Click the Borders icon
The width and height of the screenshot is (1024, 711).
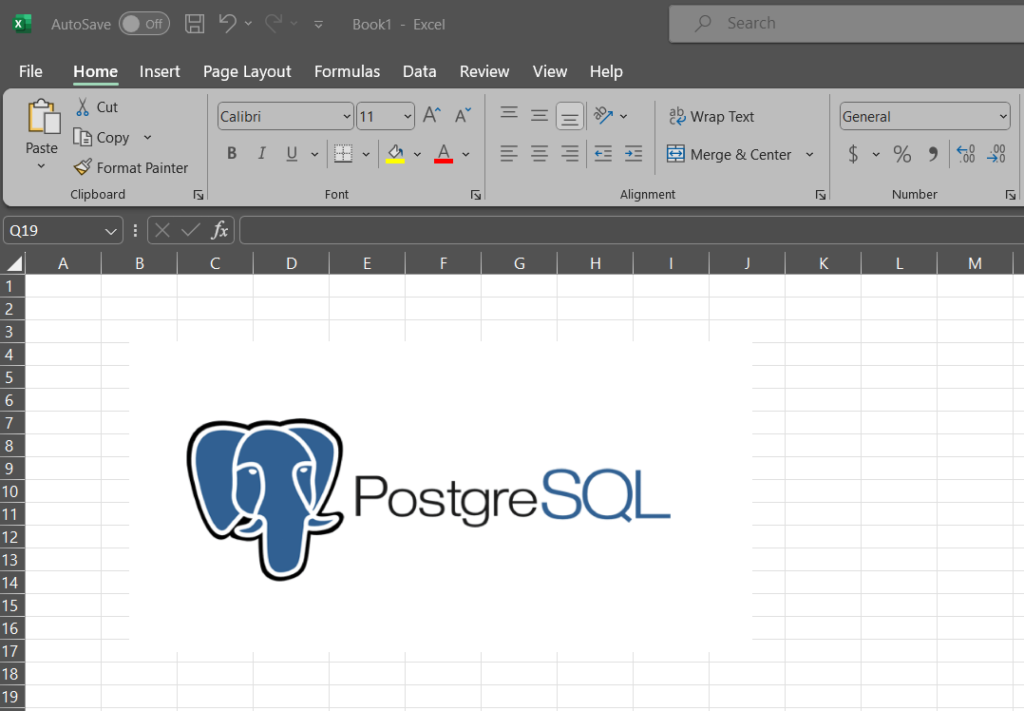pyautogui.click(x=343, y=153)
